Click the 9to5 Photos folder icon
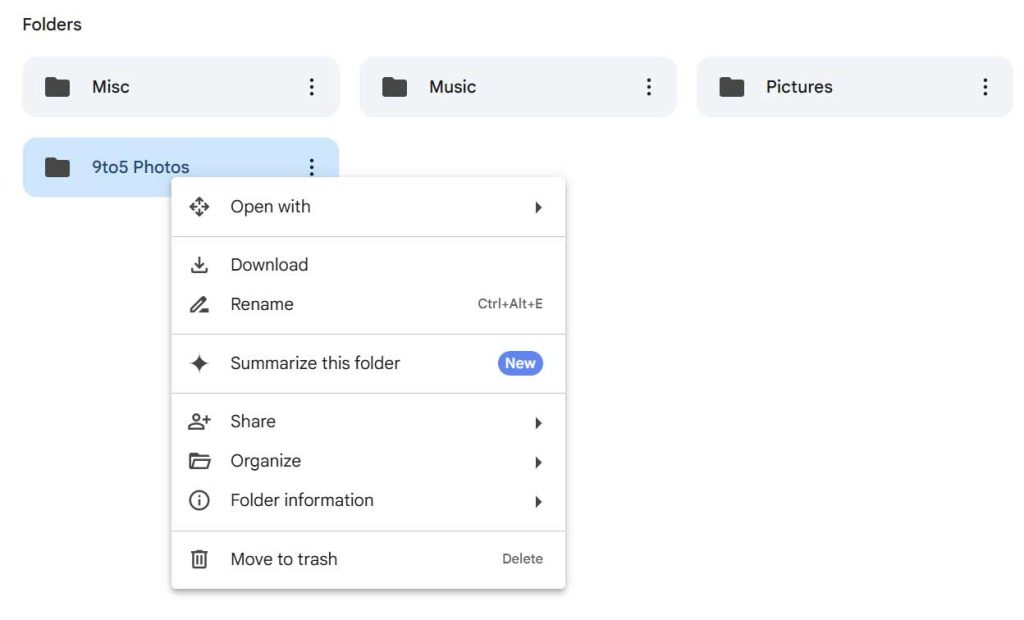 point(57,167)
